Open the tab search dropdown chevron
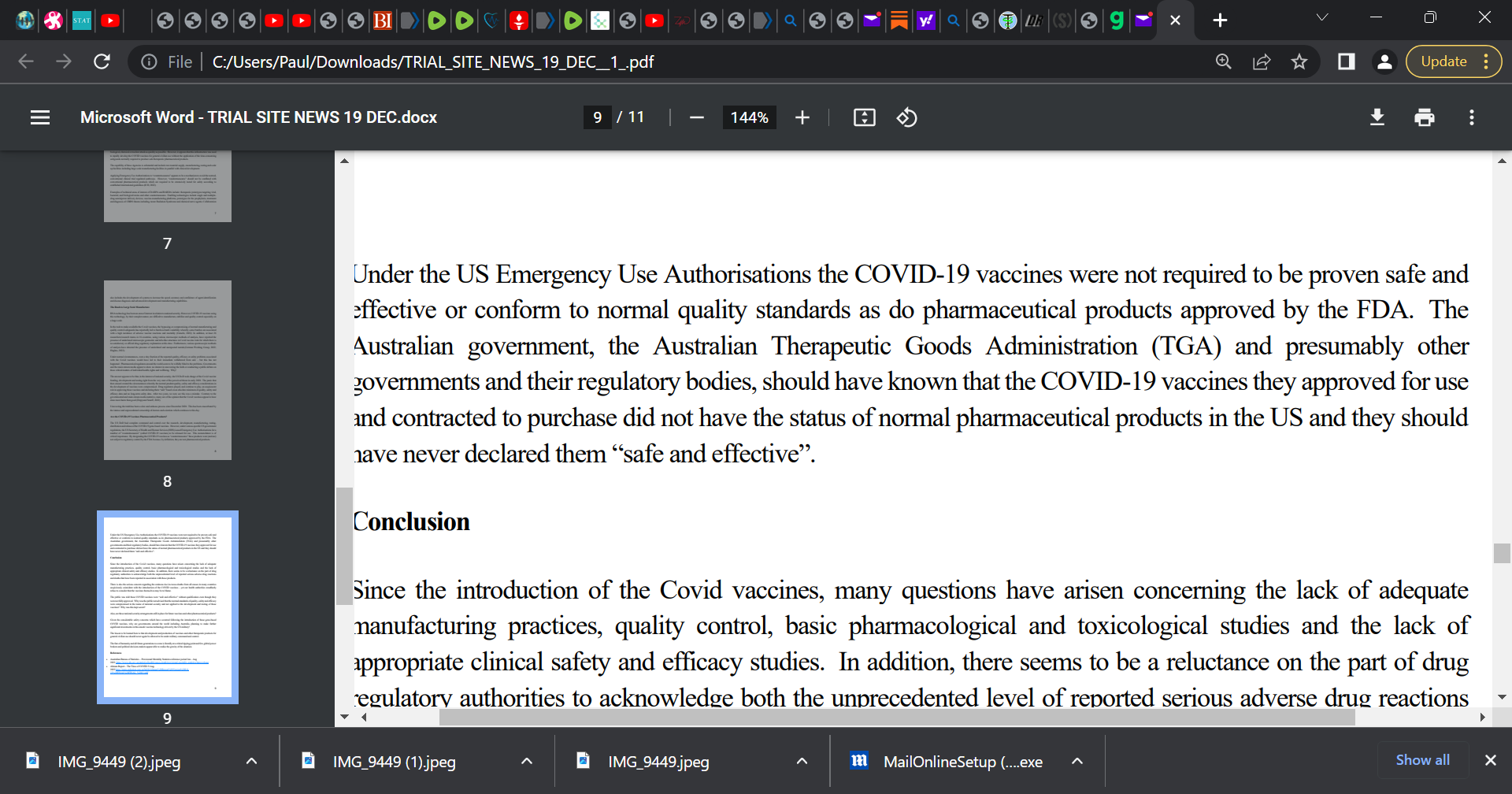Viewport: 1512px width, 794px height. [1322, 18]
